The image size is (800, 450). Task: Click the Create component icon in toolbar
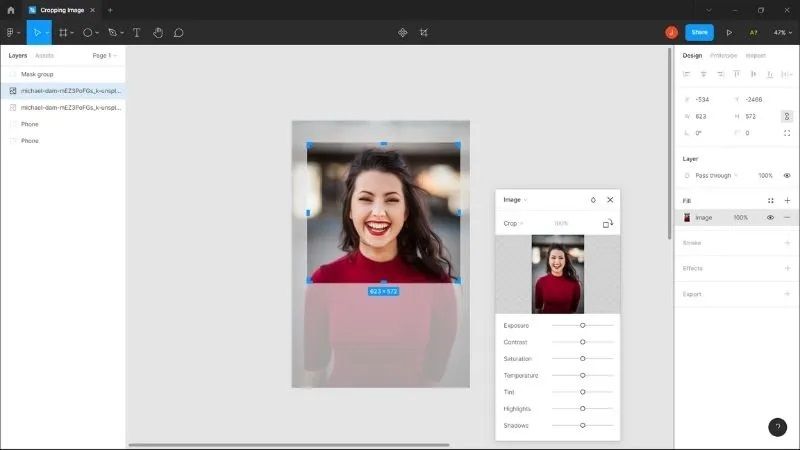pos(403,32)
